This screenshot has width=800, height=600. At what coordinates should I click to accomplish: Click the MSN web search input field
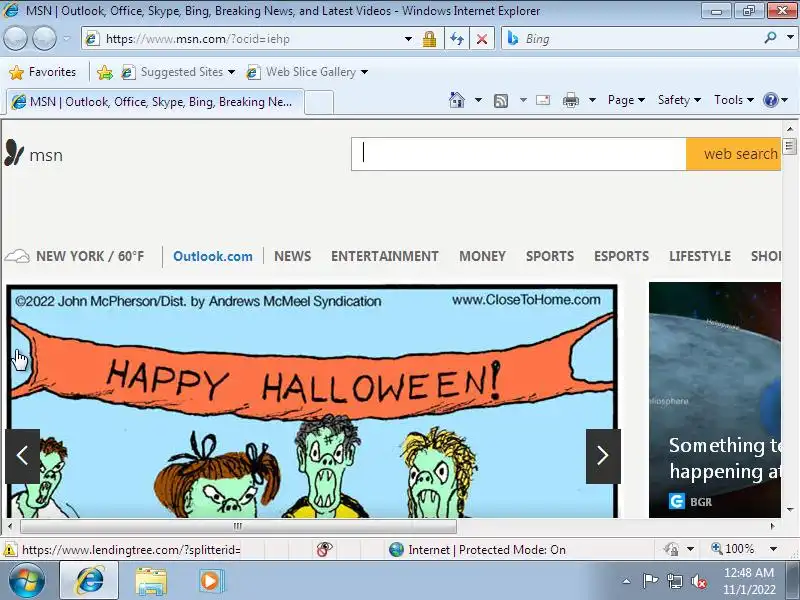518,154
